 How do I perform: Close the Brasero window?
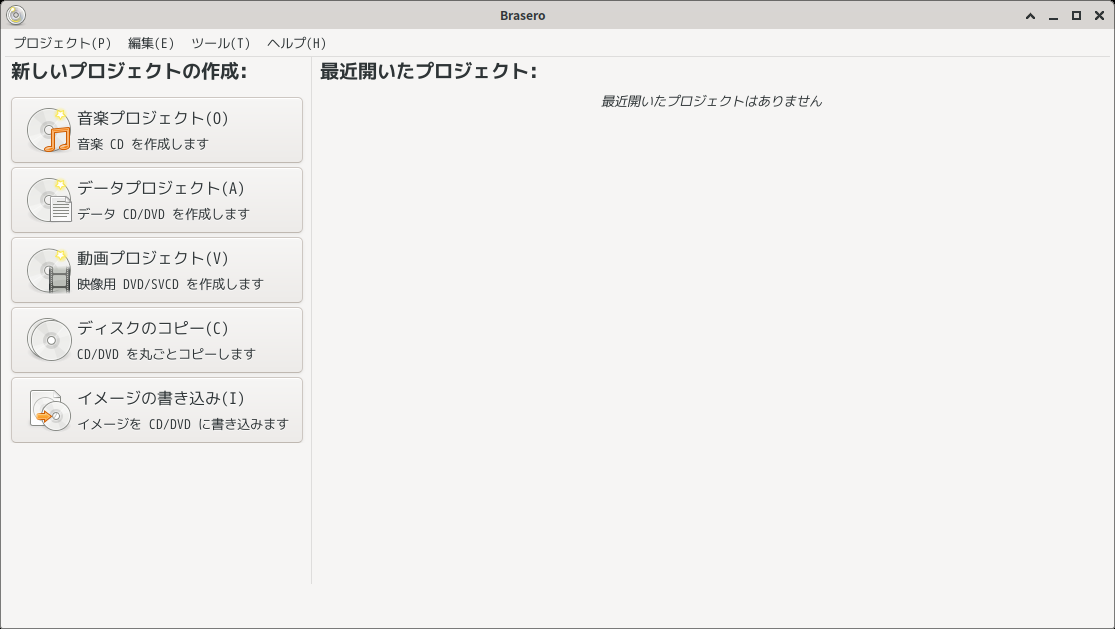[x=1099, y=16]
